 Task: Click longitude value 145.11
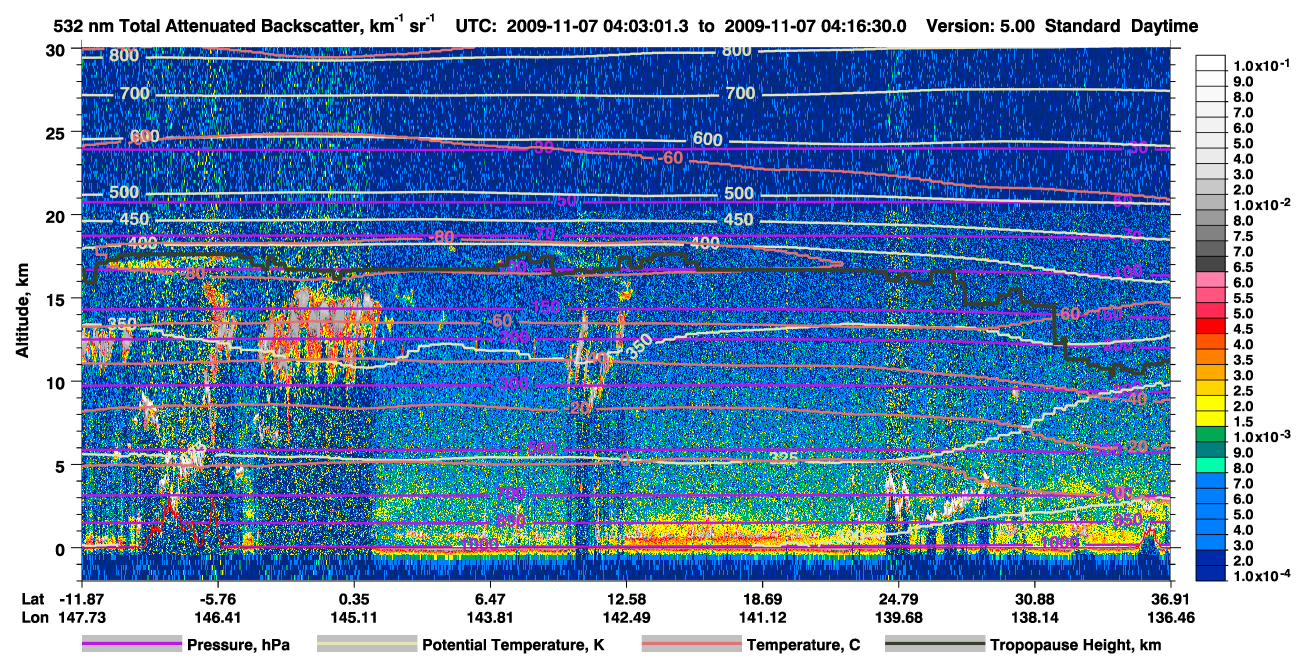tap(353, 618)
